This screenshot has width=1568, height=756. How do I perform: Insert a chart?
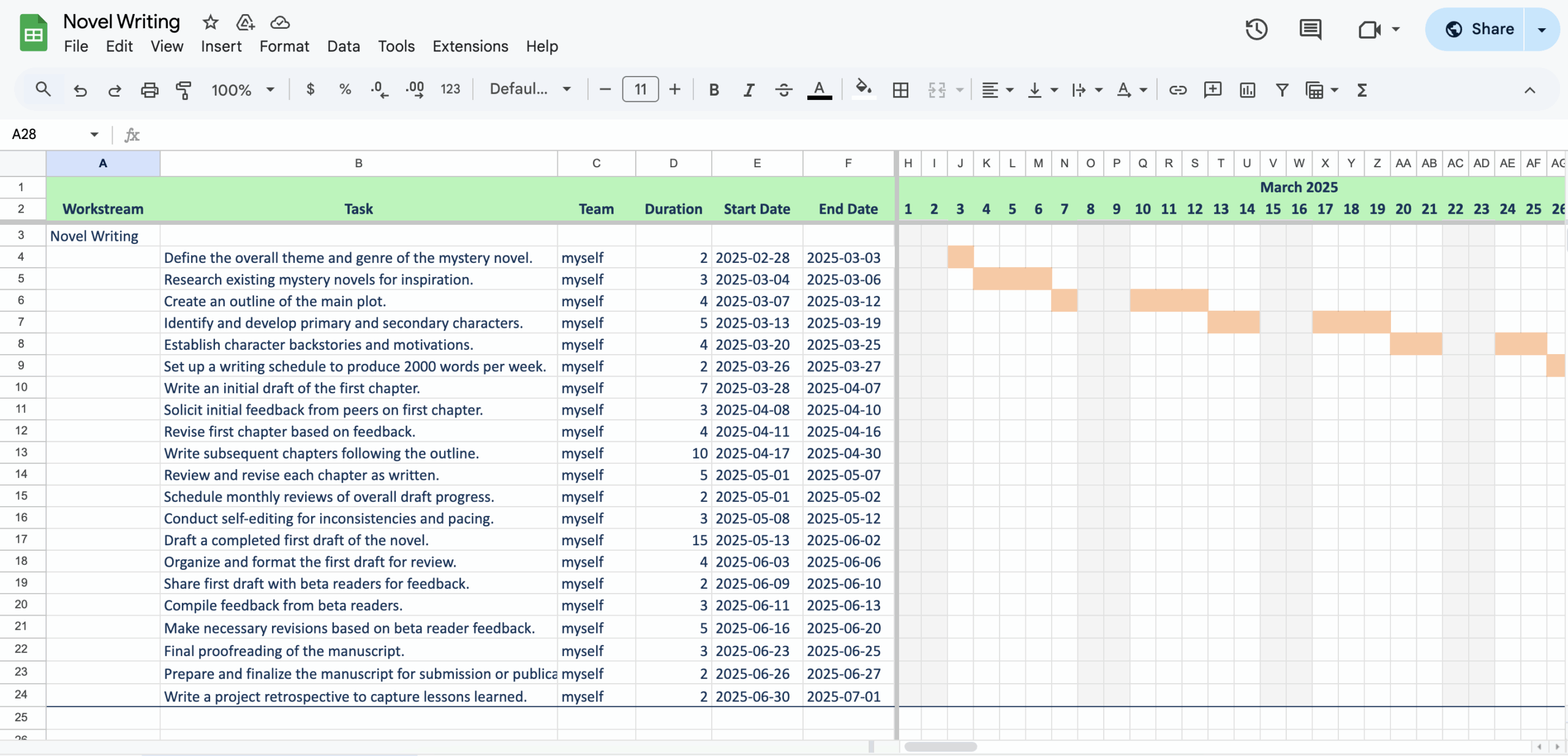(x=1246, y=89)
